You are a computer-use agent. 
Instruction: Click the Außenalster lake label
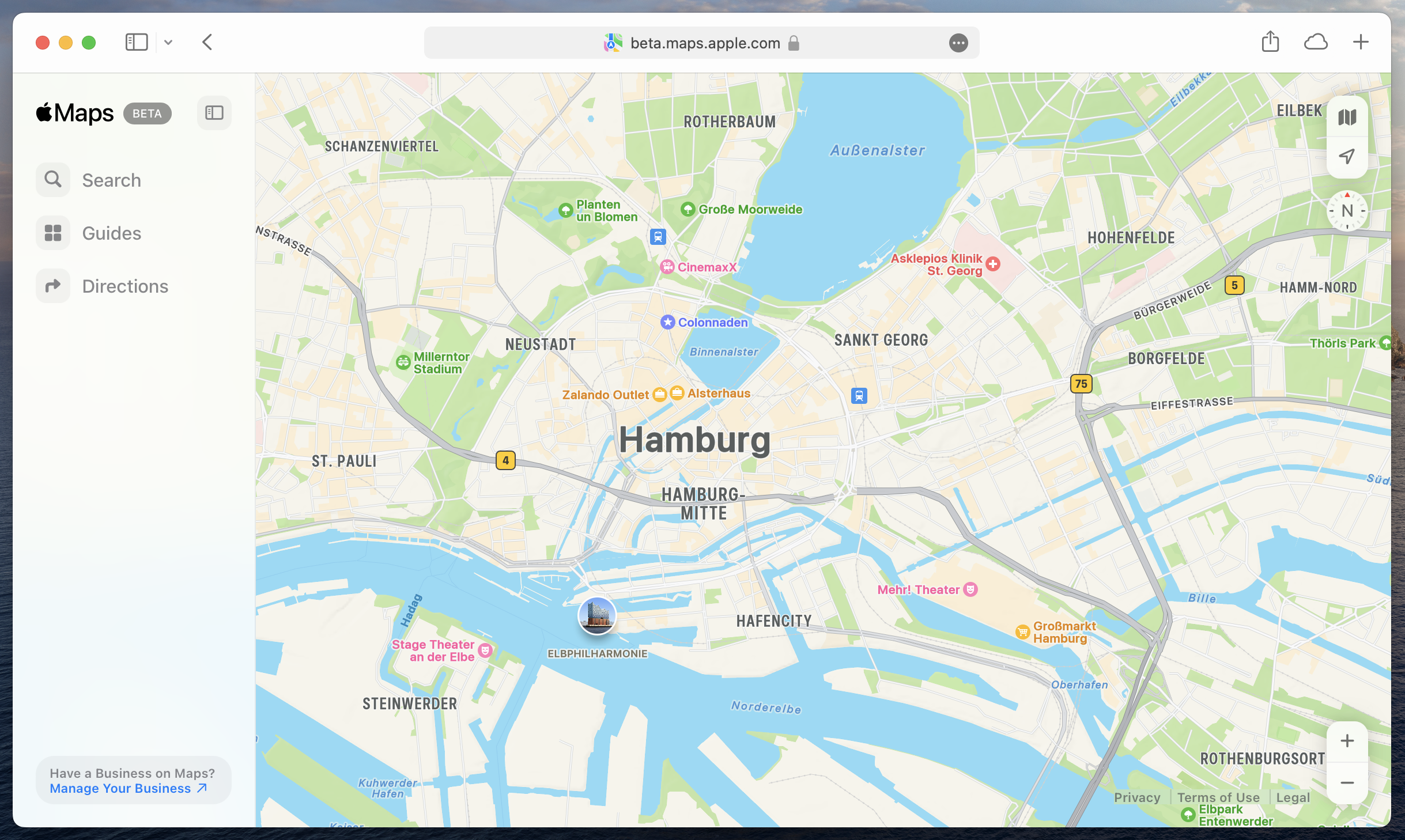pos(877,150)
